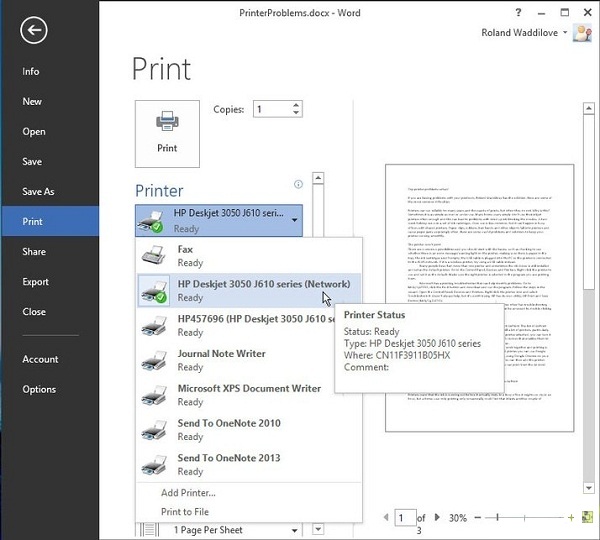This screenshot has width=600, height=540.
Task: Click the current page number field
Action: (404, 518)
